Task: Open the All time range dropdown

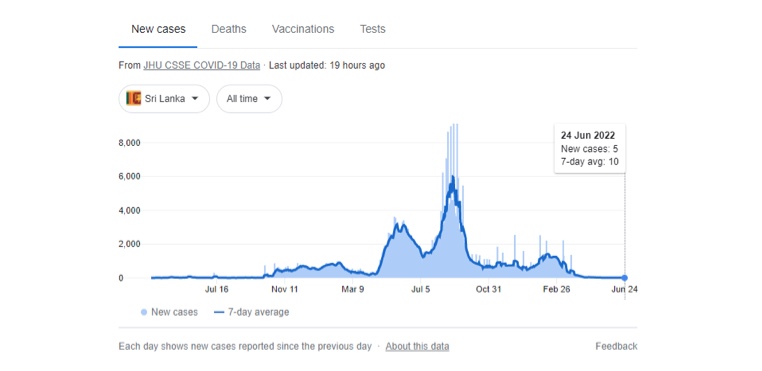Action: click(249, 99)
